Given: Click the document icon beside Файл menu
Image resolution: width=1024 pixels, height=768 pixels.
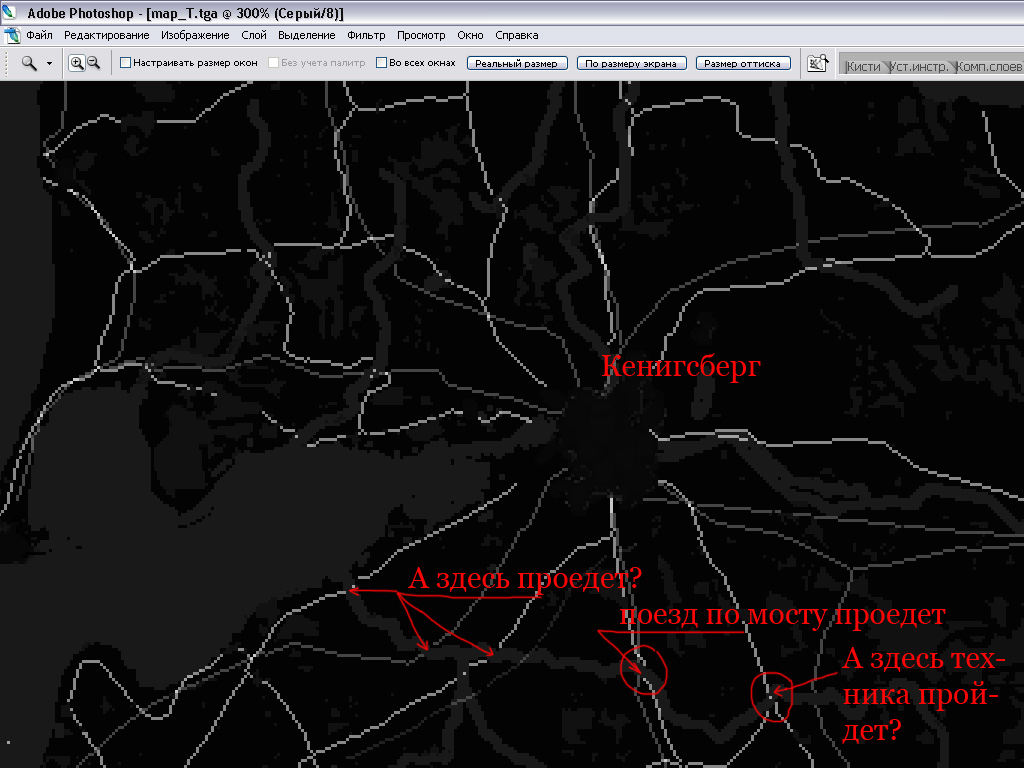Looking at the screenshot, I should 12,35.
